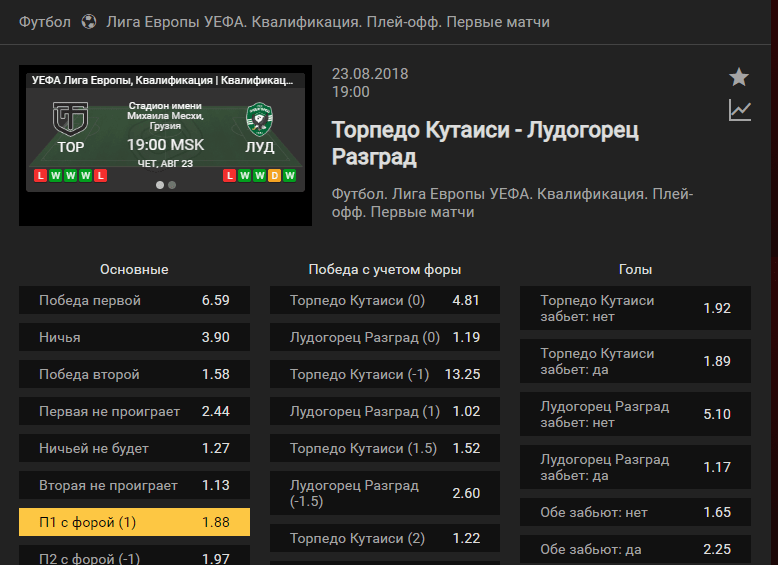Image resolution: width=778 pixels, height=565 pixels.
Task: Switch to second slide dot in match widget
Action: (x=172, y=185)
